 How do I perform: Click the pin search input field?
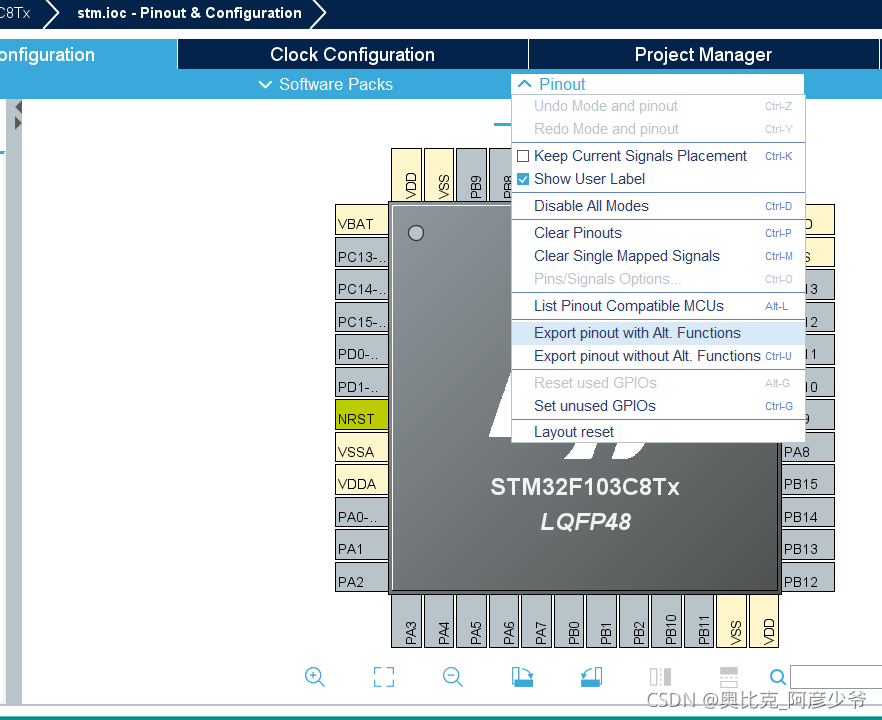[835, 678]
